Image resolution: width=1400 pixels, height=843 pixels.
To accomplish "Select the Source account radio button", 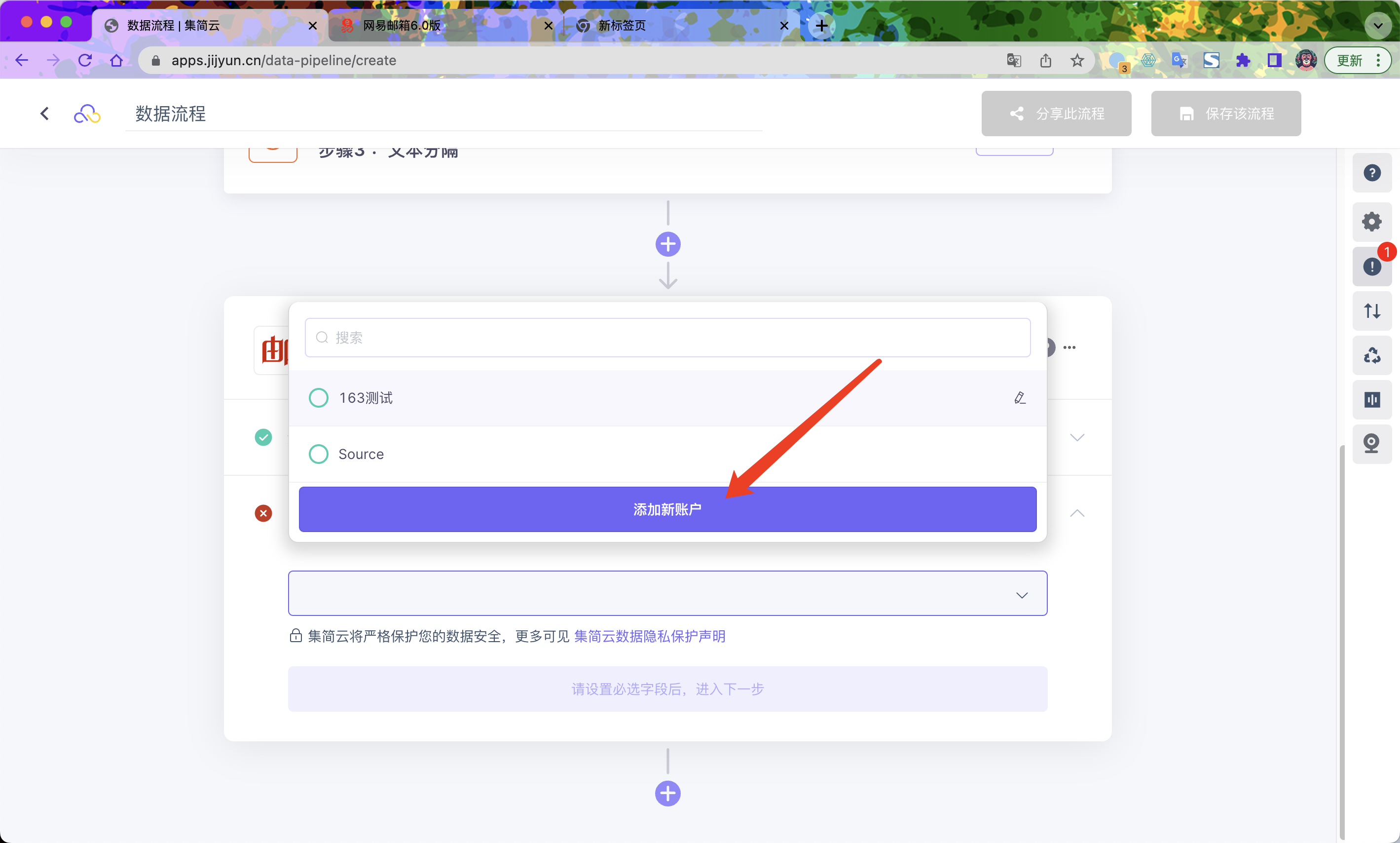I will pos(319,454).
